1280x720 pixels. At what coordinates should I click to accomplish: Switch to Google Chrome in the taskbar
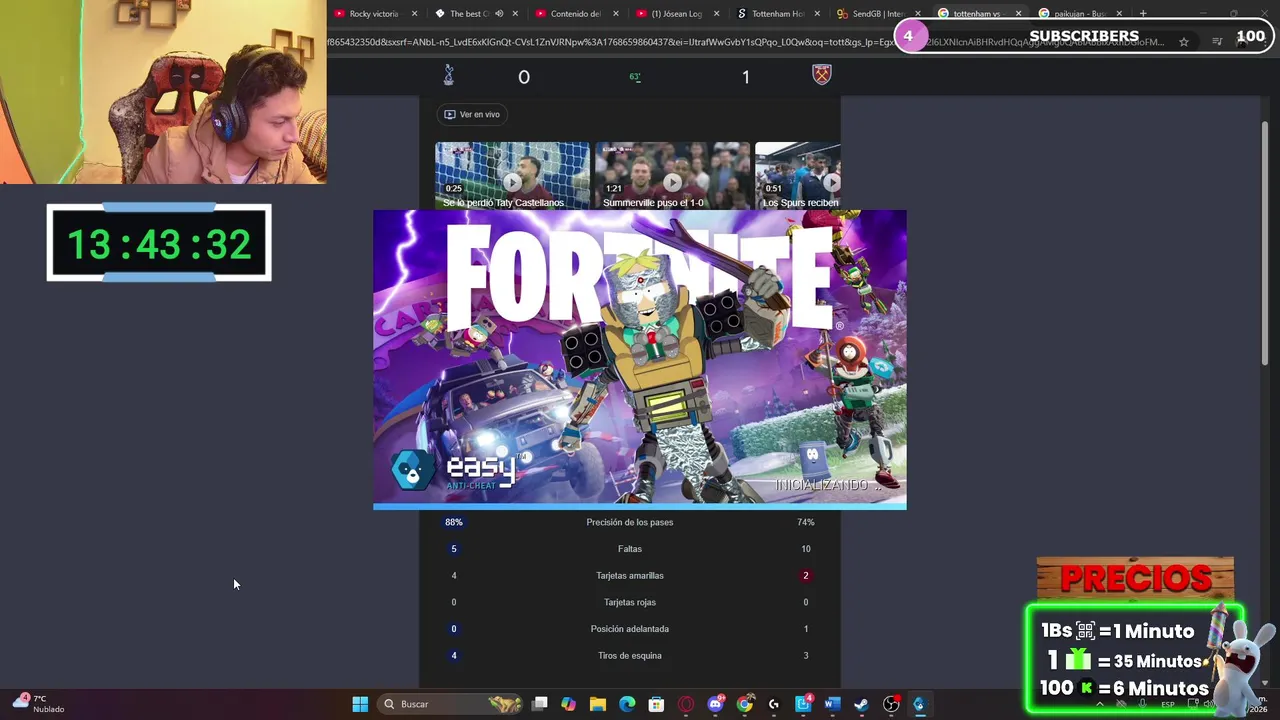point(744,704)
